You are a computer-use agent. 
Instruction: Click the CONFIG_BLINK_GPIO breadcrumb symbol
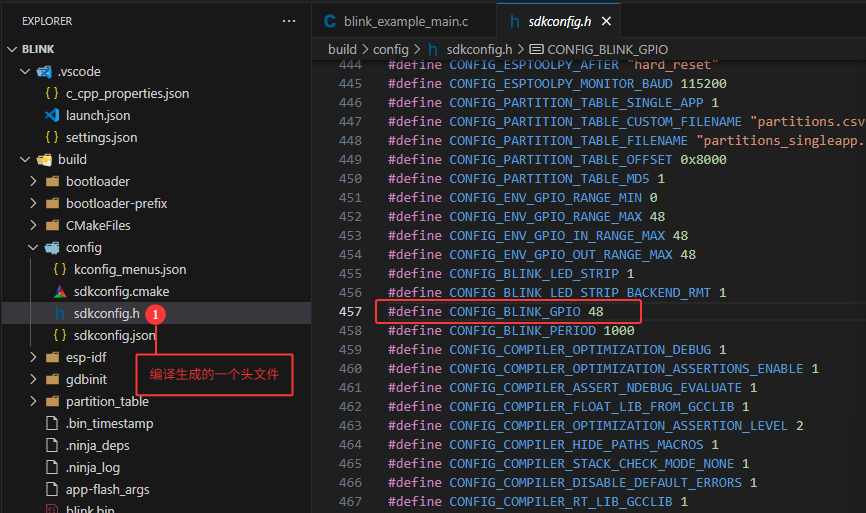[608, 50]
